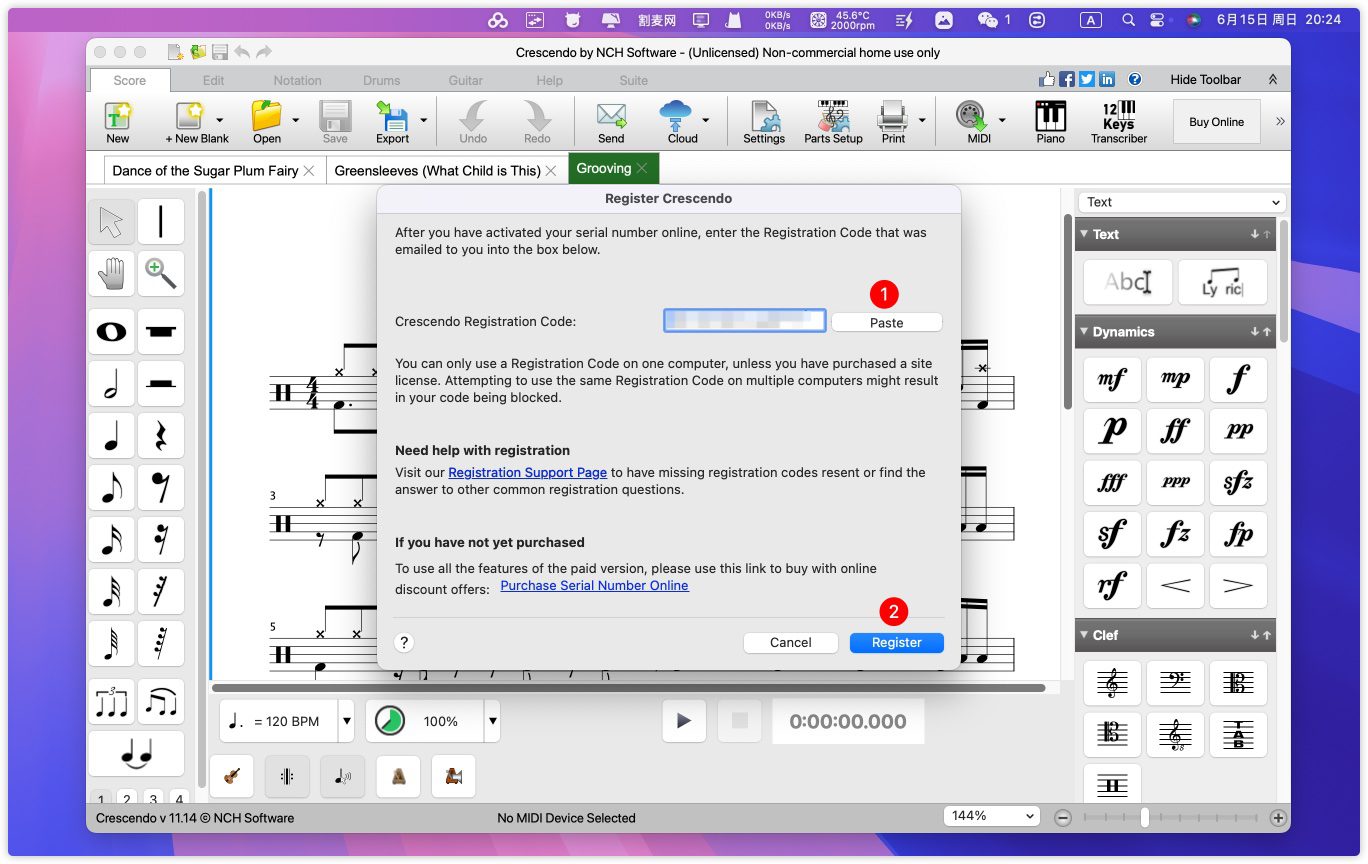Open the Piano keyboard tool

pos(1050,122)
